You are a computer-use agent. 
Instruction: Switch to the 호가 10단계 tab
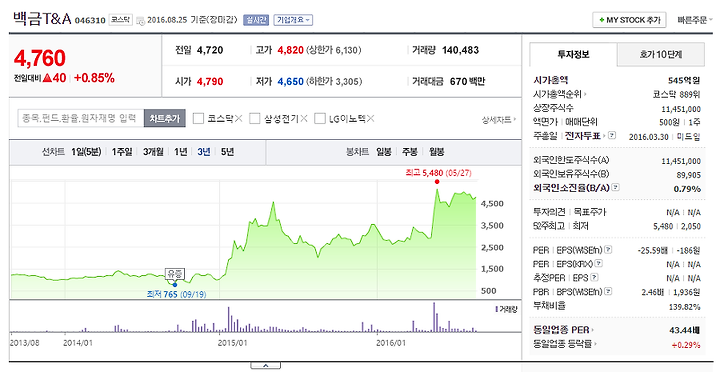tap(660, 54)
